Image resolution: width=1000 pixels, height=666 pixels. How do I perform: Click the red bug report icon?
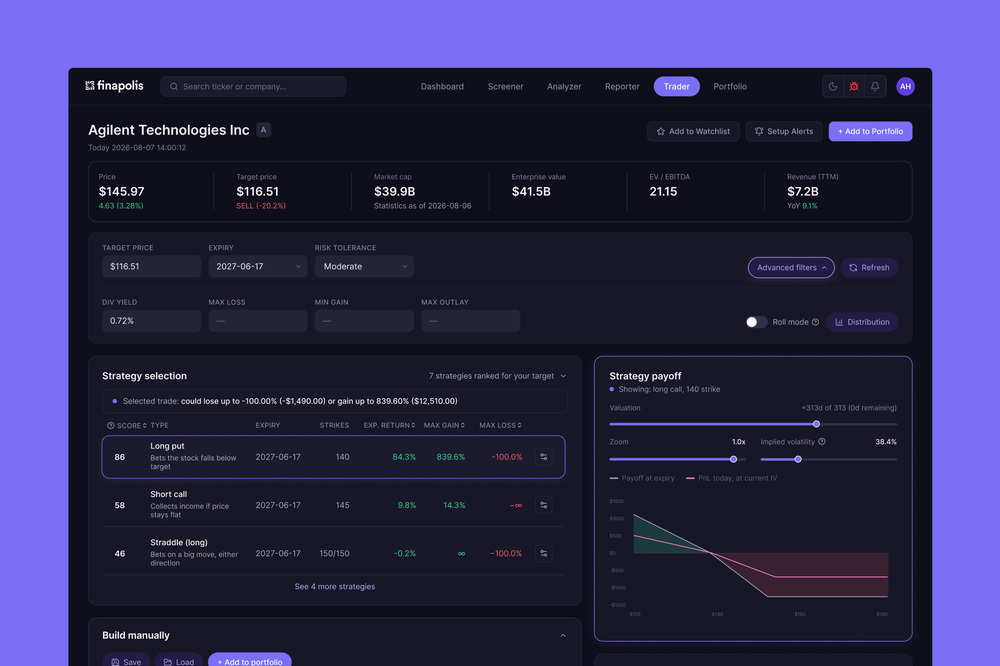pos(853,86)
